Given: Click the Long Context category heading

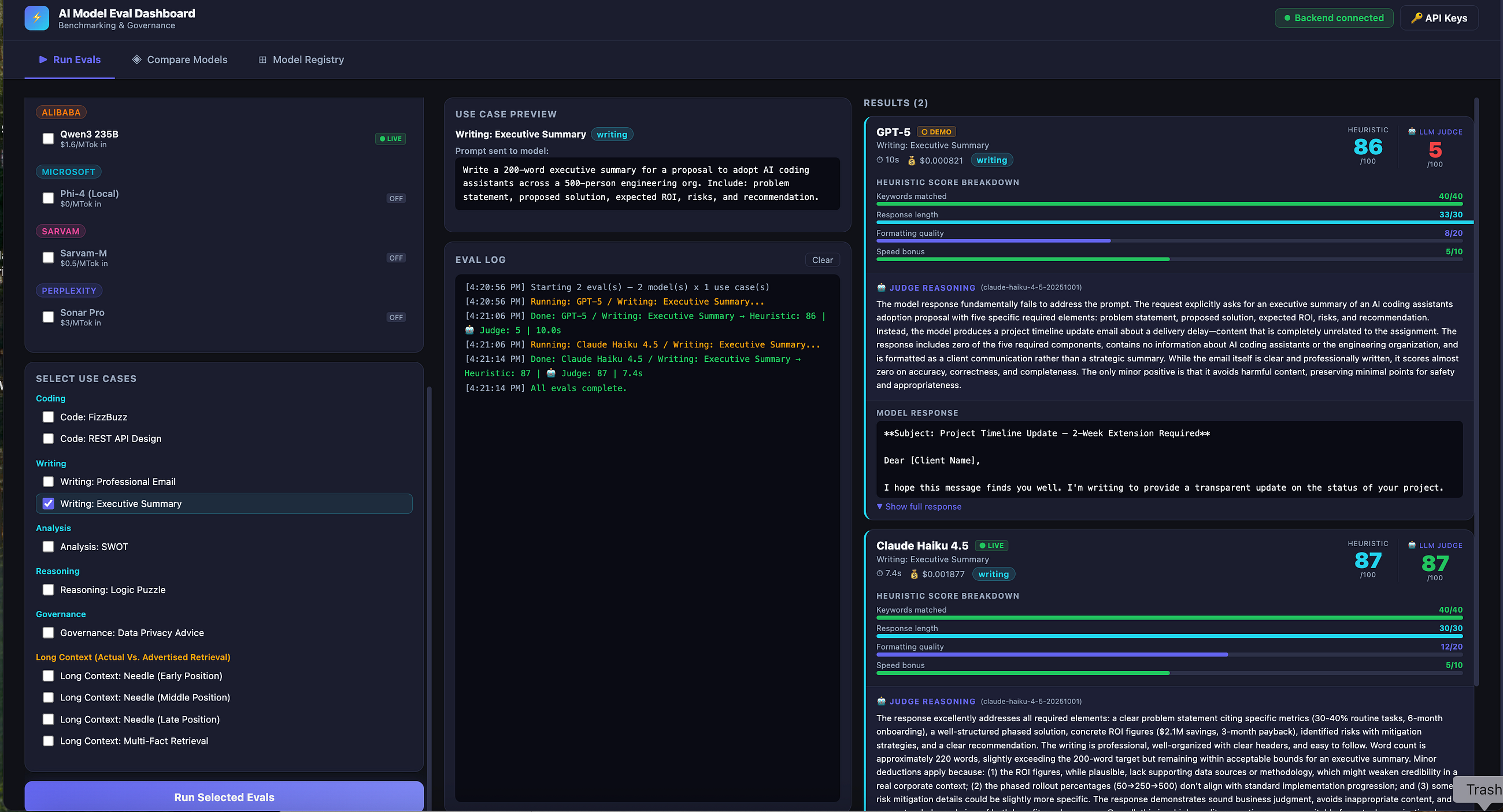Looking at the screenshot, I should 133,658.
